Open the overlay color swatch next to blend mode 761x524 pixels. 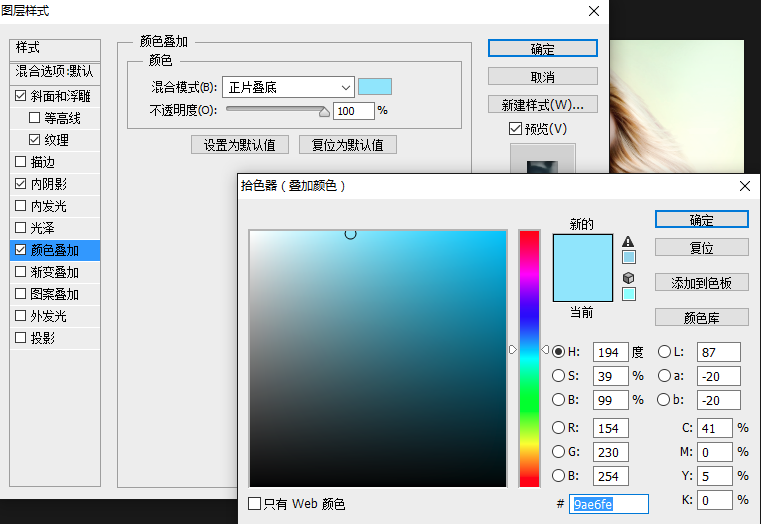pos(375,87)
